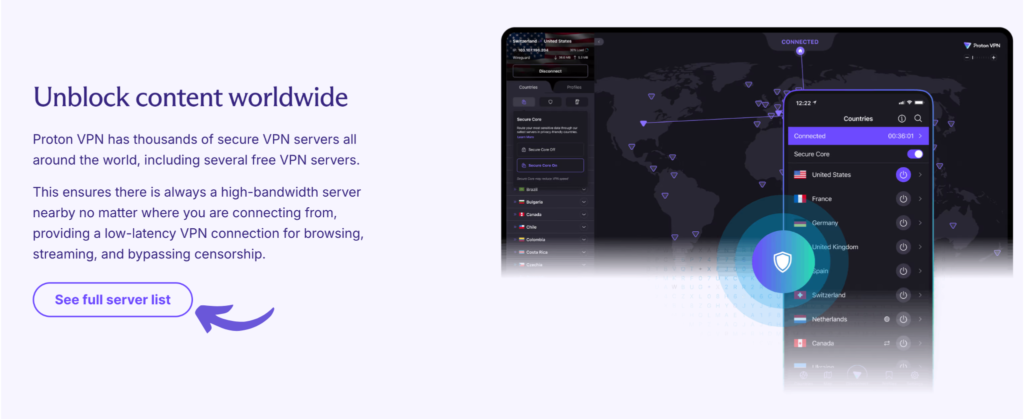Switch to the Profiles tab in the desktop sidebar
This screenshot has width=1024, height=419.
573,87
